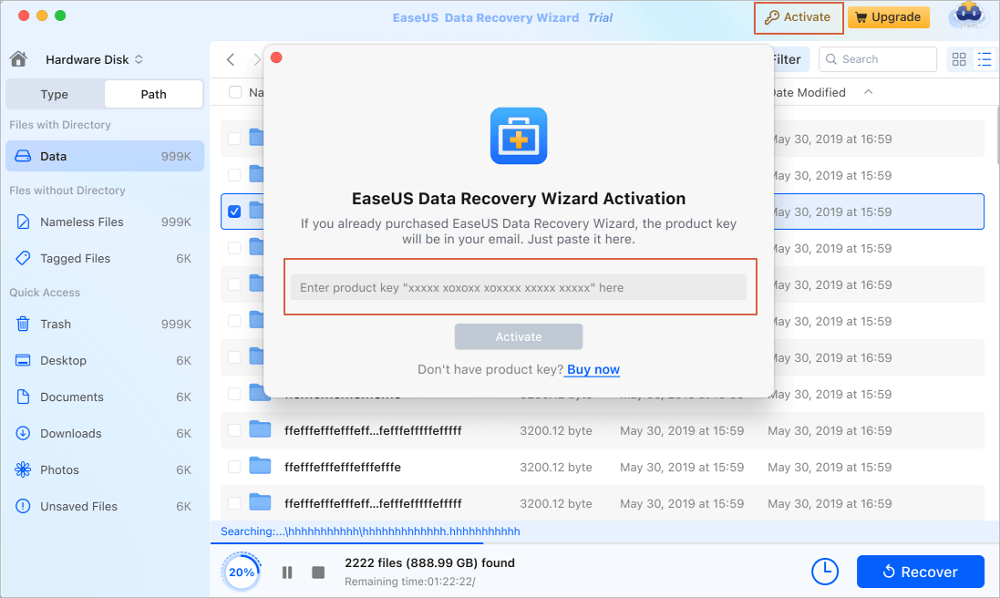This screenshot has width=1000, height=598.
Task: Follow the Buy now link
Action: click(x=593, y=370)
